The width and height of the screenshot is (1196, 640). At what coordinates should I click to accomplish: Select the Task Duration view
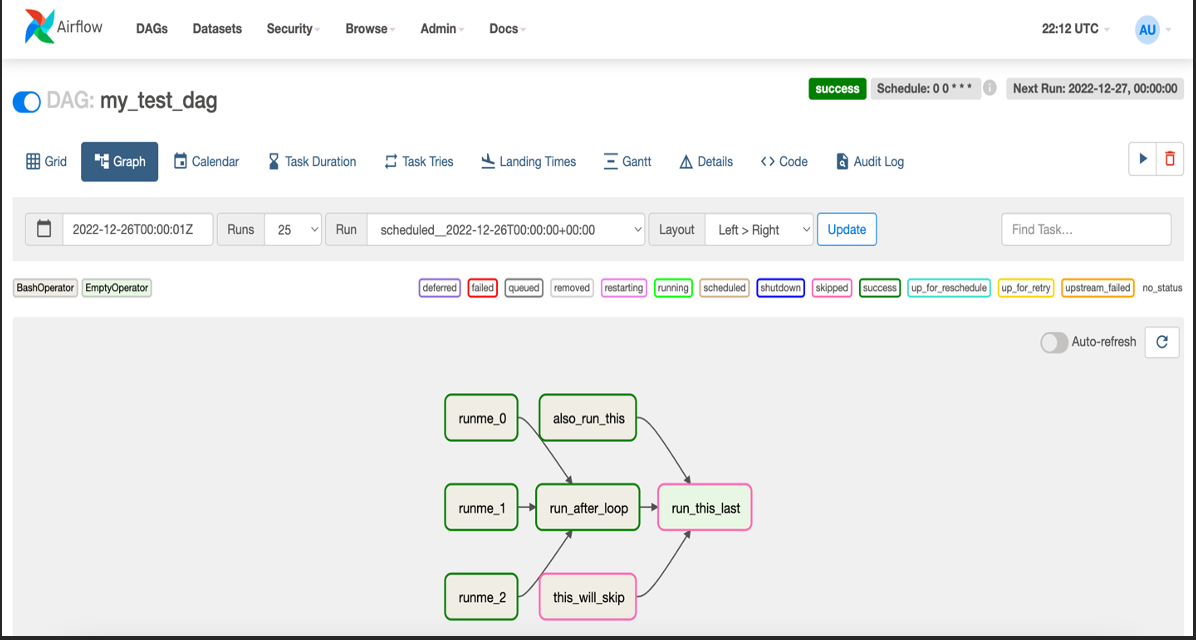click(x=311, y=161)
